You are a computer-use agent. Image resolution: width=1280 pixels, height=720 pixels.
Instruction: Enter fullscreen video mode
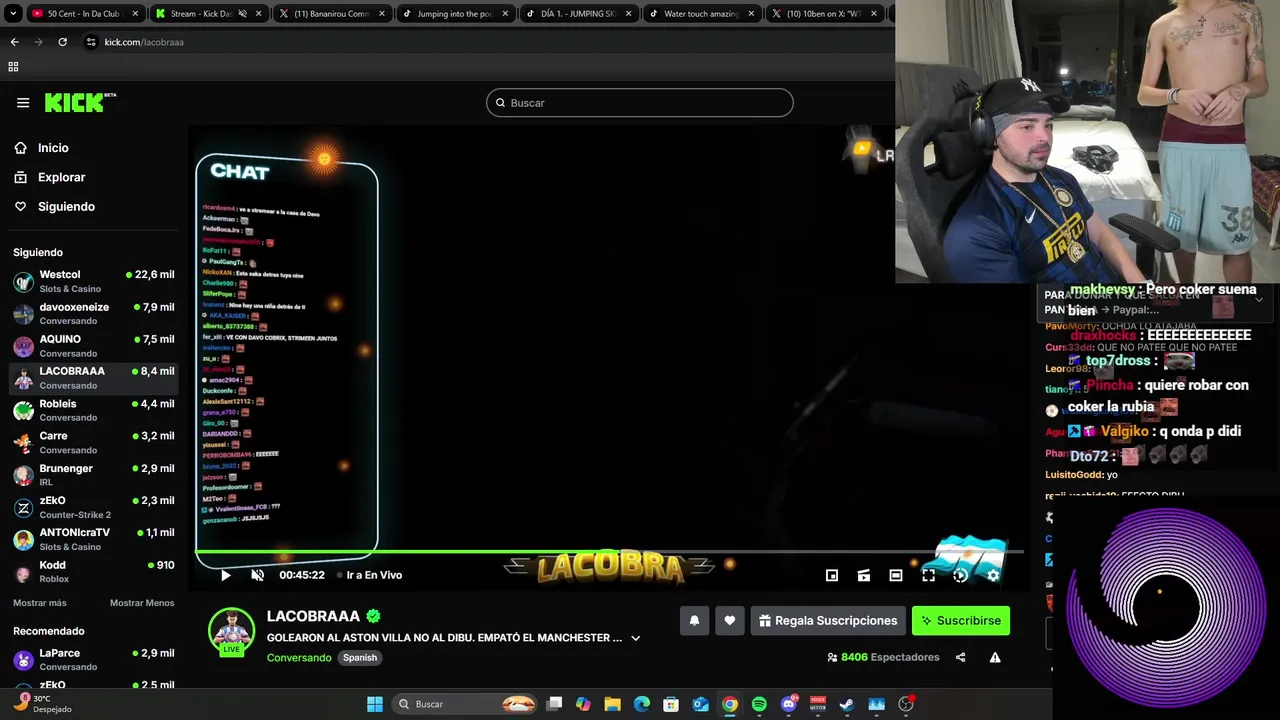point(928,575)
